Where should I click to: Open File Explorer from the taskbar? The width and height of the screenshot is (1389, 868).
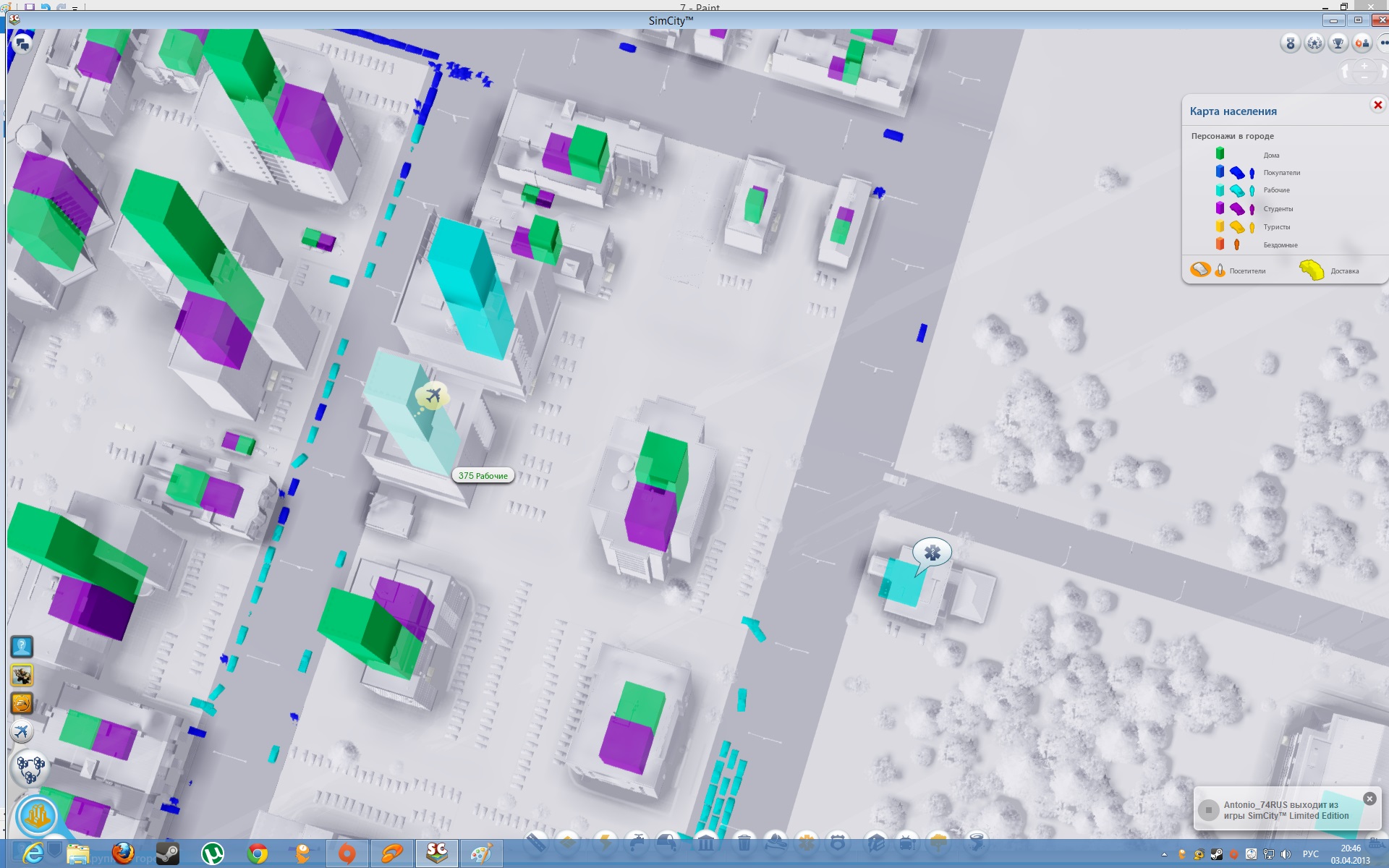tap(78, 854)
